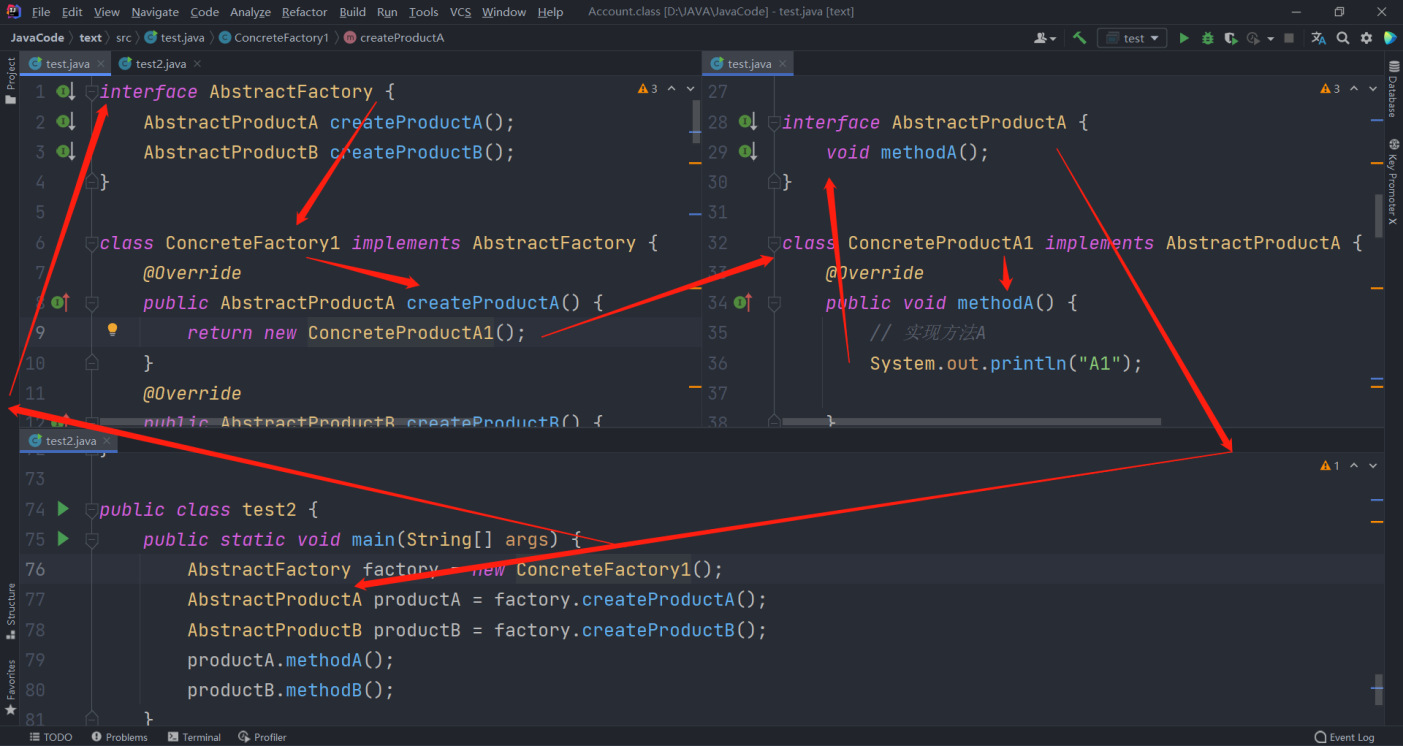Collapse the main method fold on line 75

[91, 540]
